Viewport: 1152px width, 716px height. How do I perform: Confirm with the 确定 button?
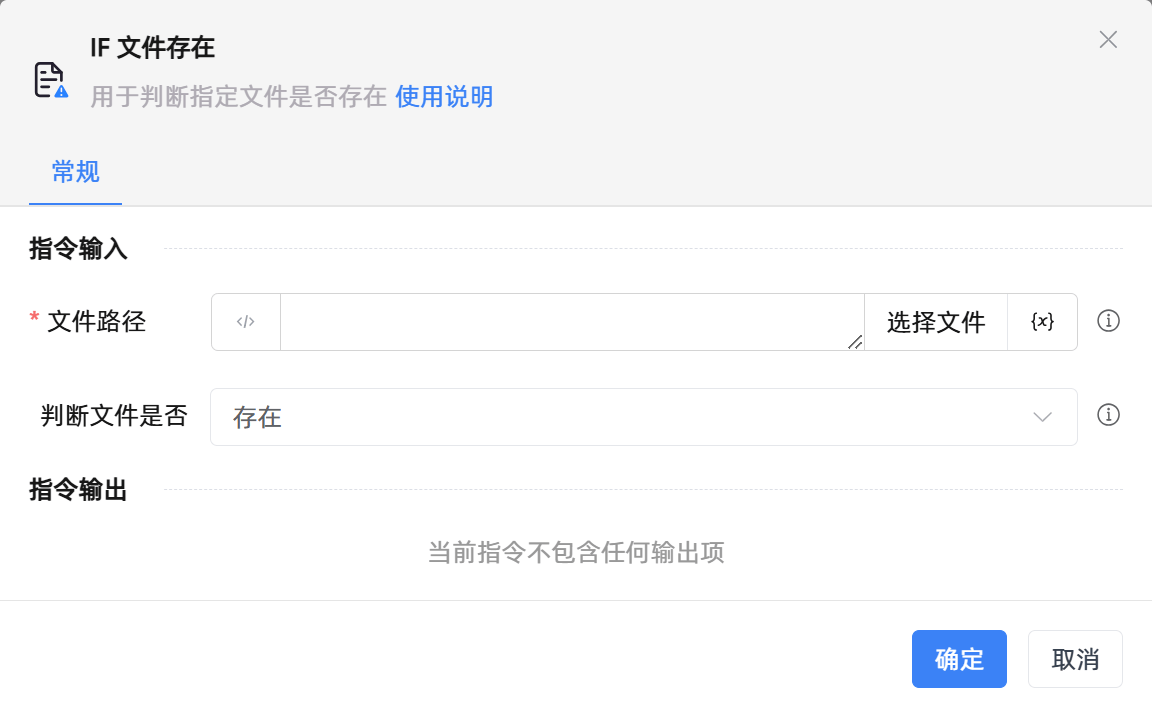click(x=959, y=659)
